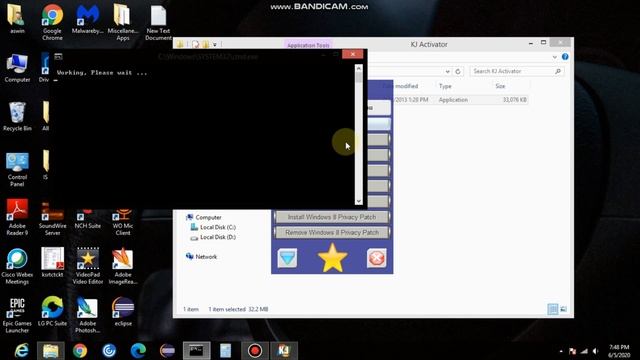Launch Epic Games Launcher shortcut
The image size is (640, 360).
click(17, 315)
